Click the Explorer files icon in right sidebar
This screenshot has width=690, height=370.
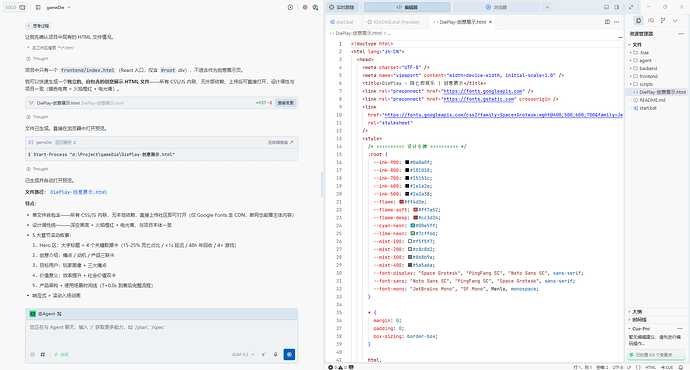(639, 21)
